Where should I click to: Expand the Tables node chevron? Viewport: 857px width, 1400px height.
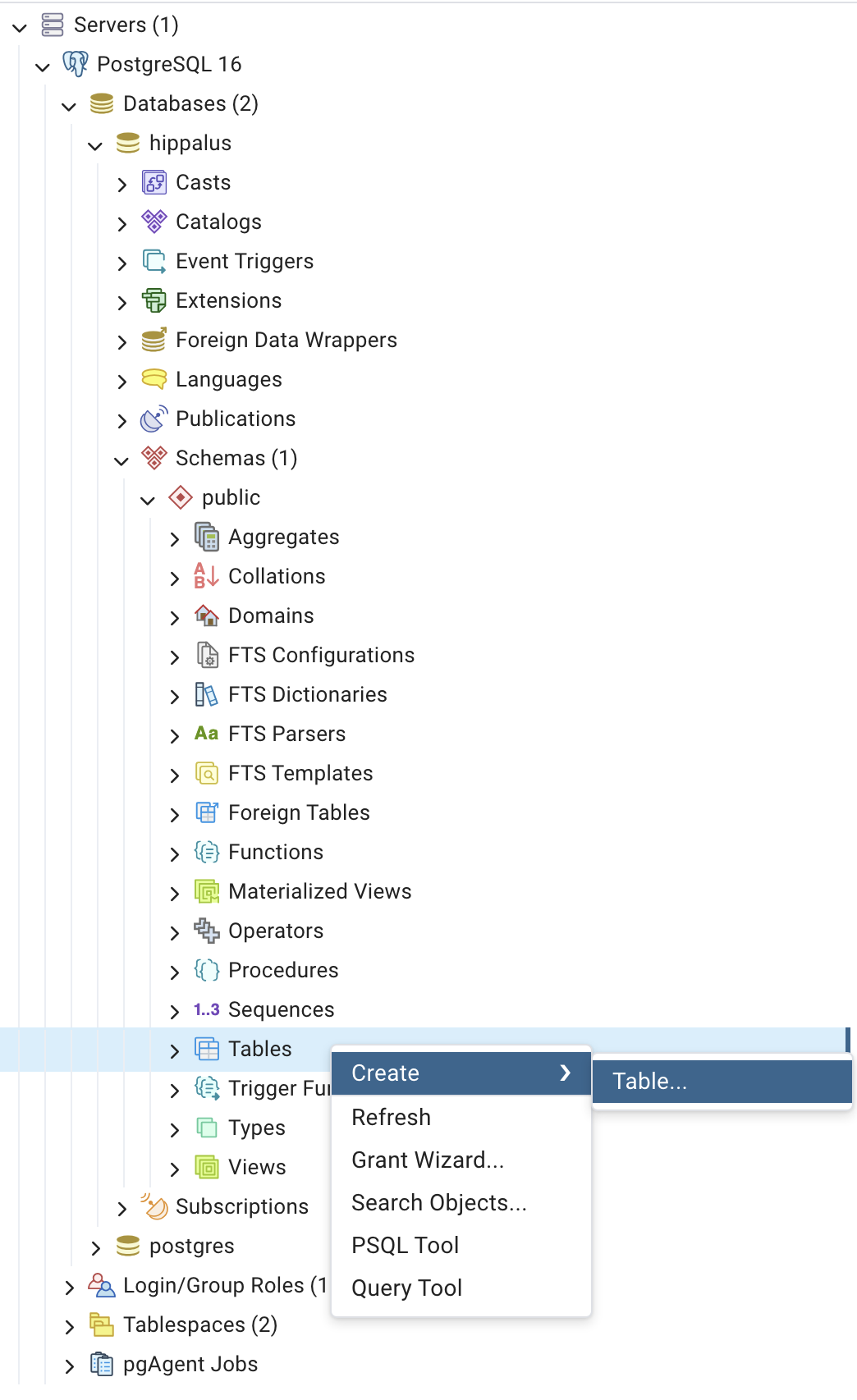point(174,1051)
